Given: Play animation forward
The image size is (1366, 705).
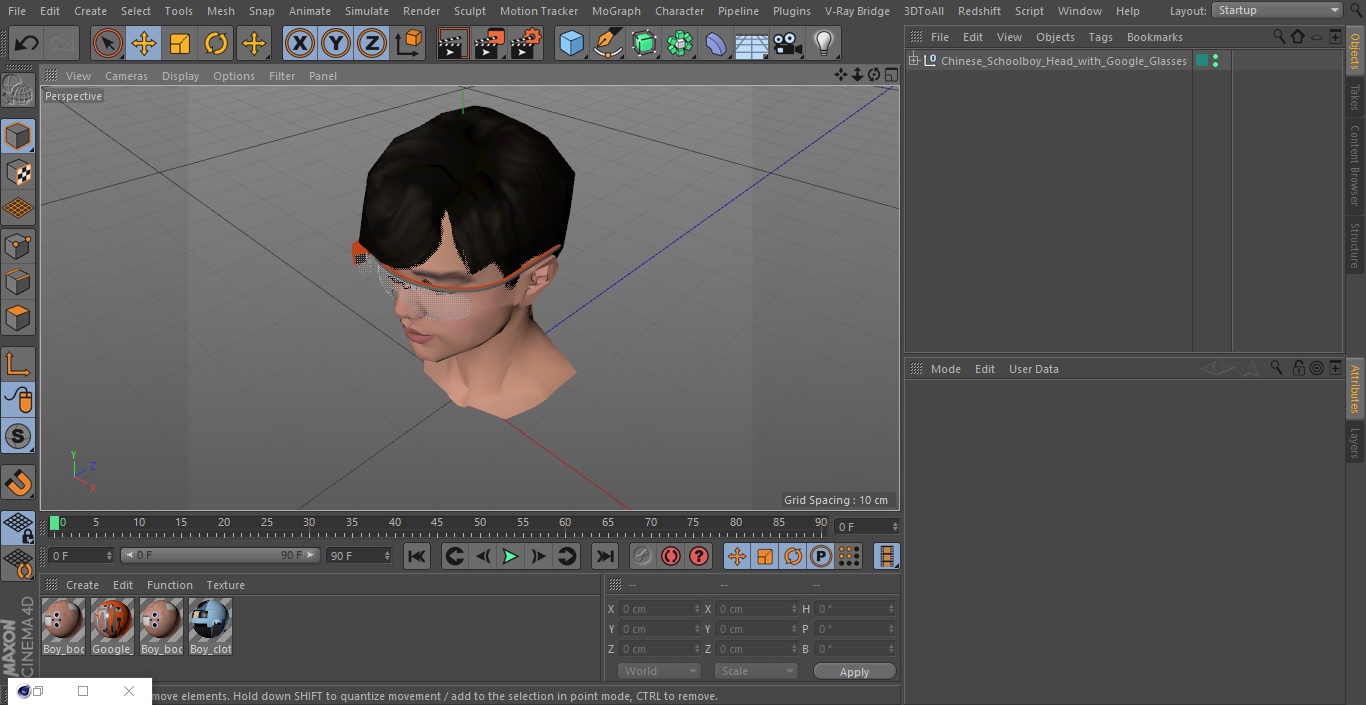Looking at the screenshot, I should [x=510, y=556].
